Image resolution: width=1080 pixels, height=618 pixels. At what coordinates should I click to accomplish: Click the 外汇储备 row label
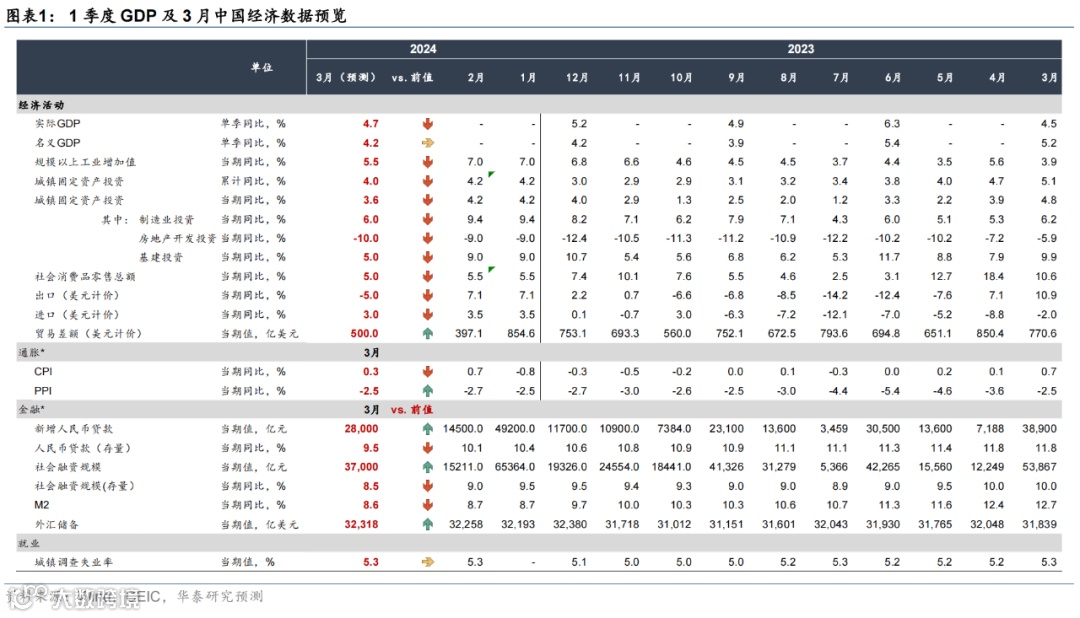pyautogui.click(x=56, y=524)
